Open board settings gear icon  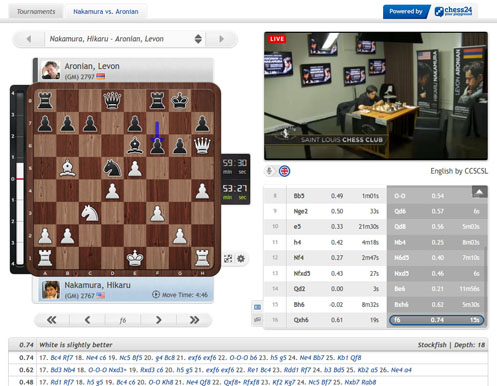[x=241, y=258]
